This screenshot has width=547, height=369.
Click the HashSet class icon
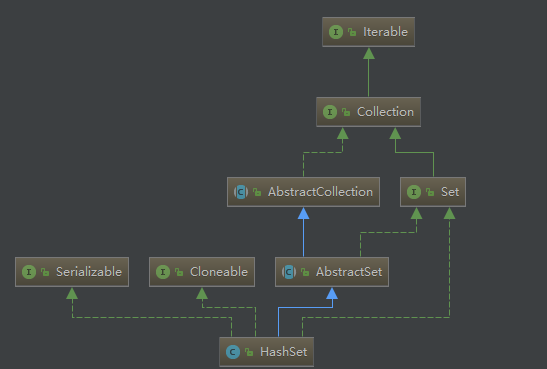[x=233, y=352]
